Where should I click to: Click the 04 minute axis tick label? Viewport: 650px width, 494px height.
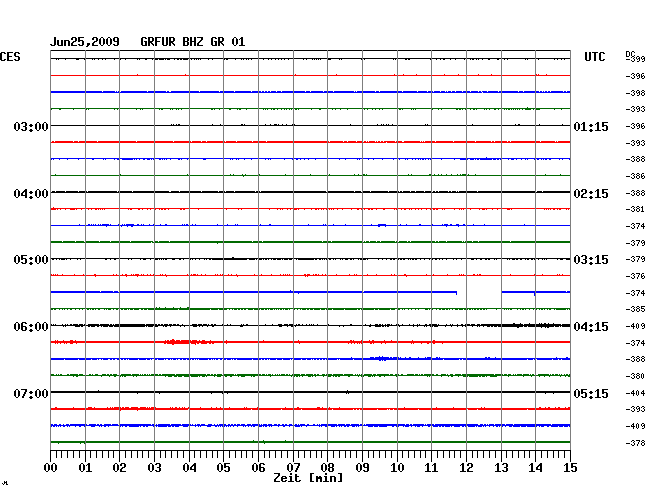pyautogui.click(x=189, y=468)
